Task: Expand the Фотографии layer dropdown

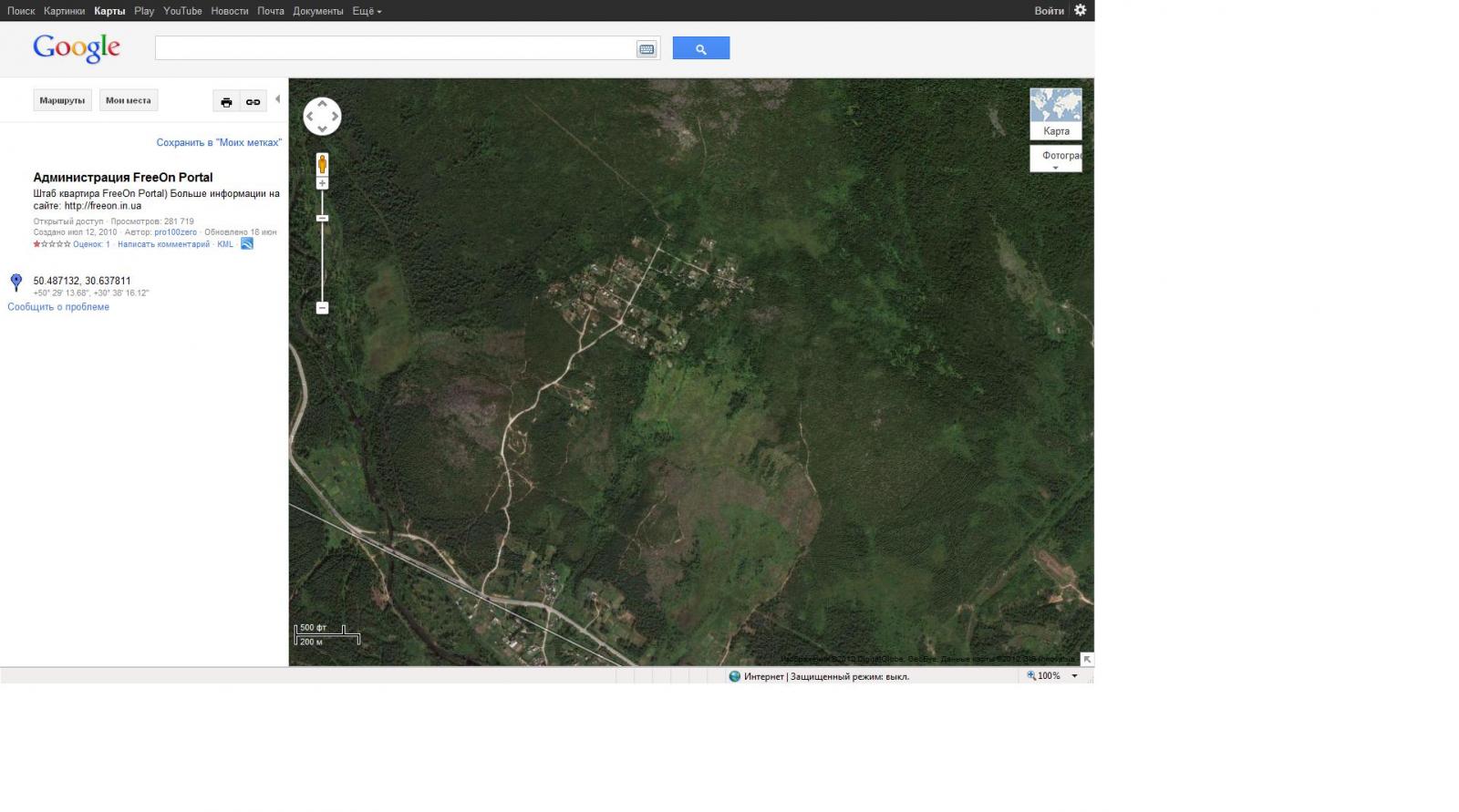Action: (1056, 159)
